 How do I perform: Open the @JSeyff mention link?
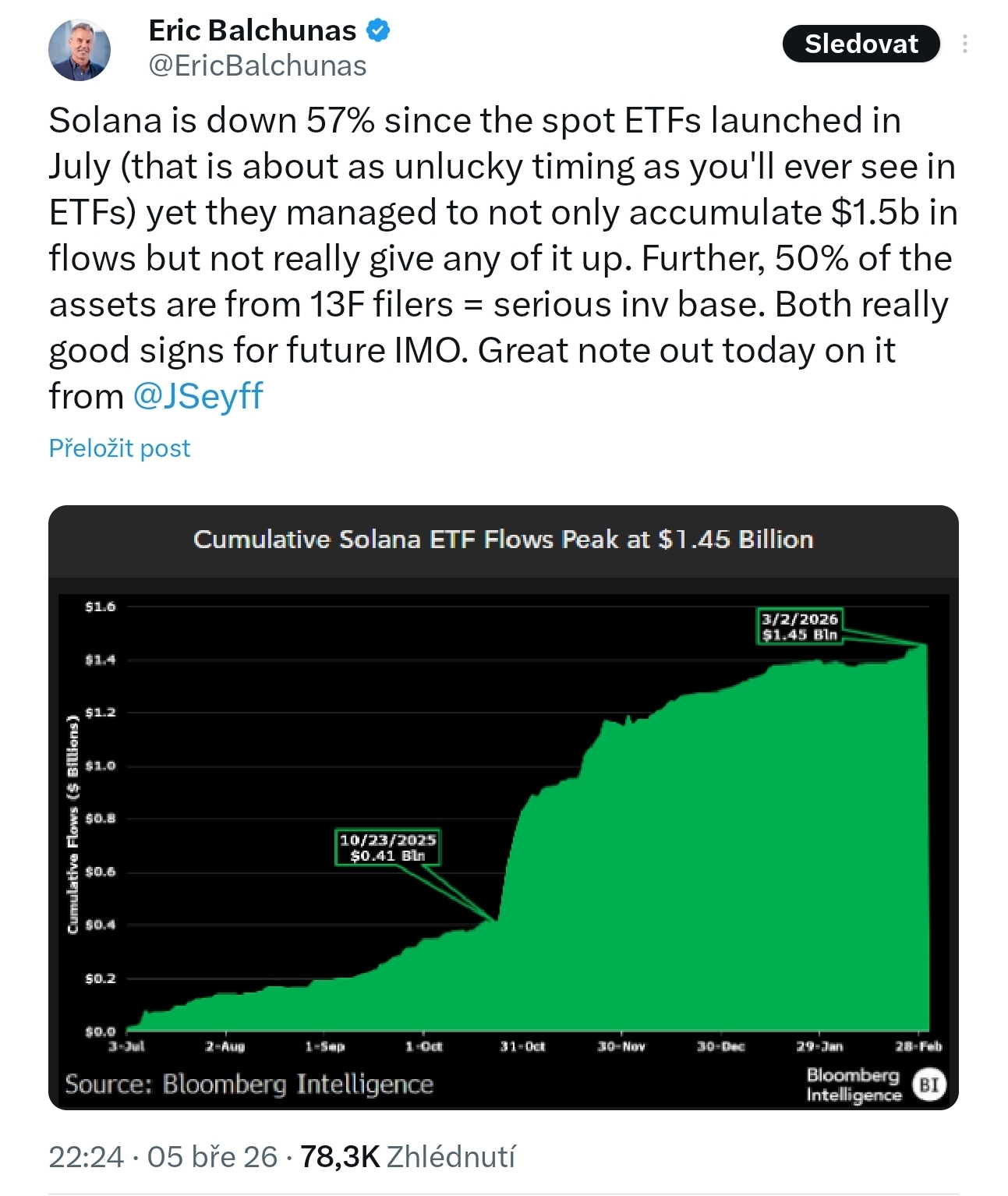click(x=198, y=396)
